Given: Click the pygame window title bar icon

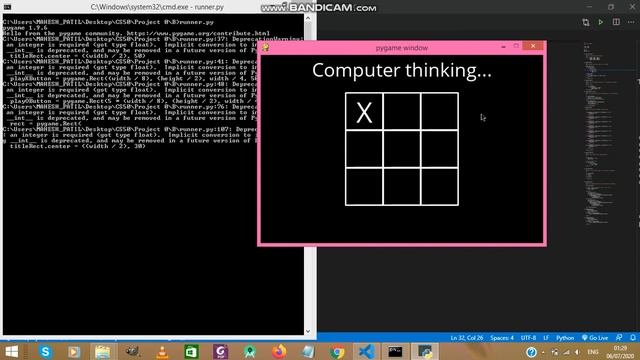Looking at the screenshot, I should [266, 47].
